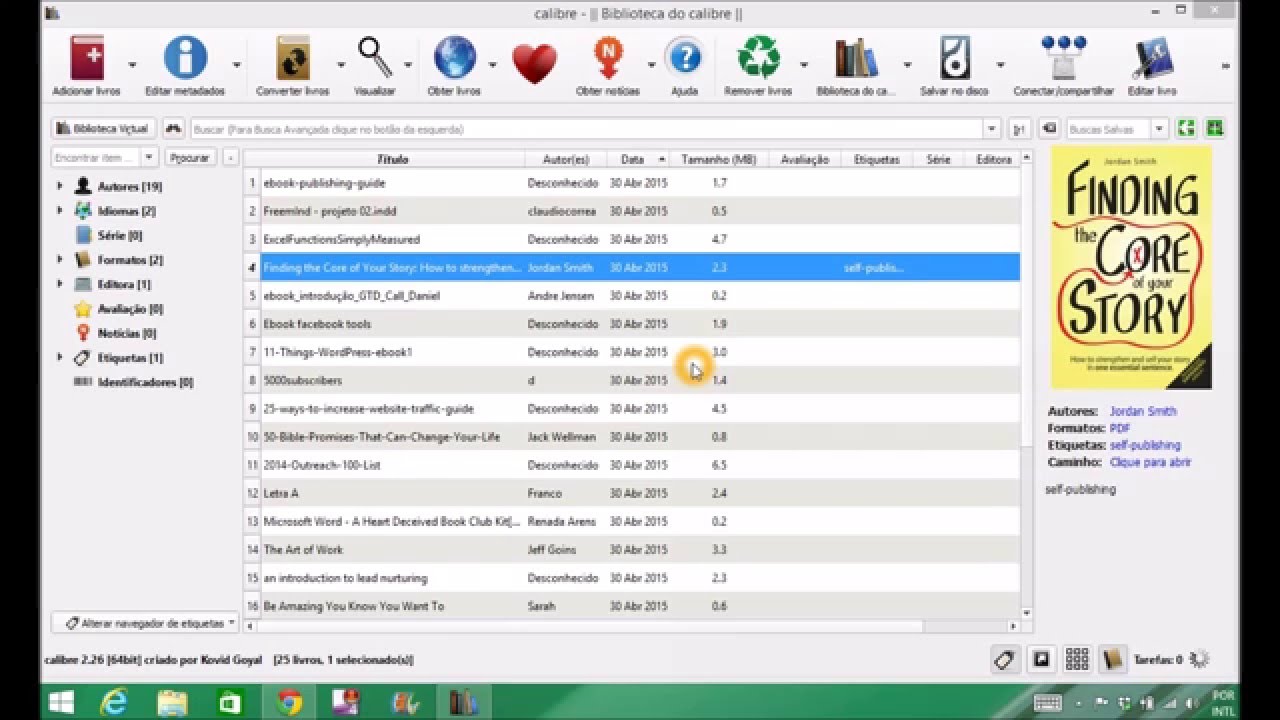The image size is (1280, 720).
Task: Click the Obter livros globe icon
Action: (x=455, y=58)
